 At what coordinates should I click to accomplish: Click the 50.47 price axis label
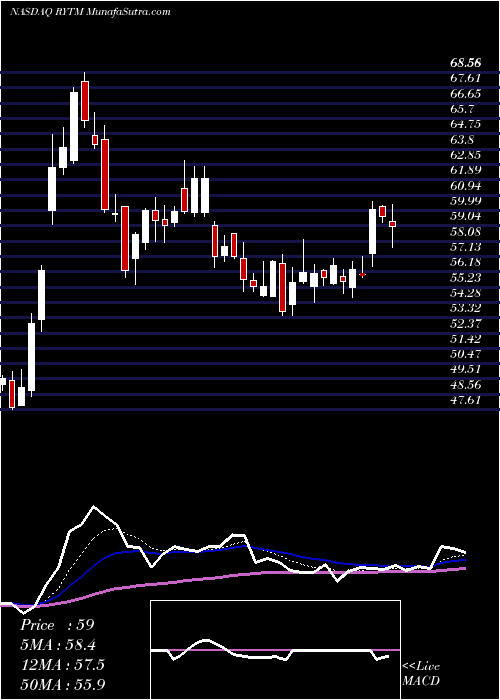[466, 354]
